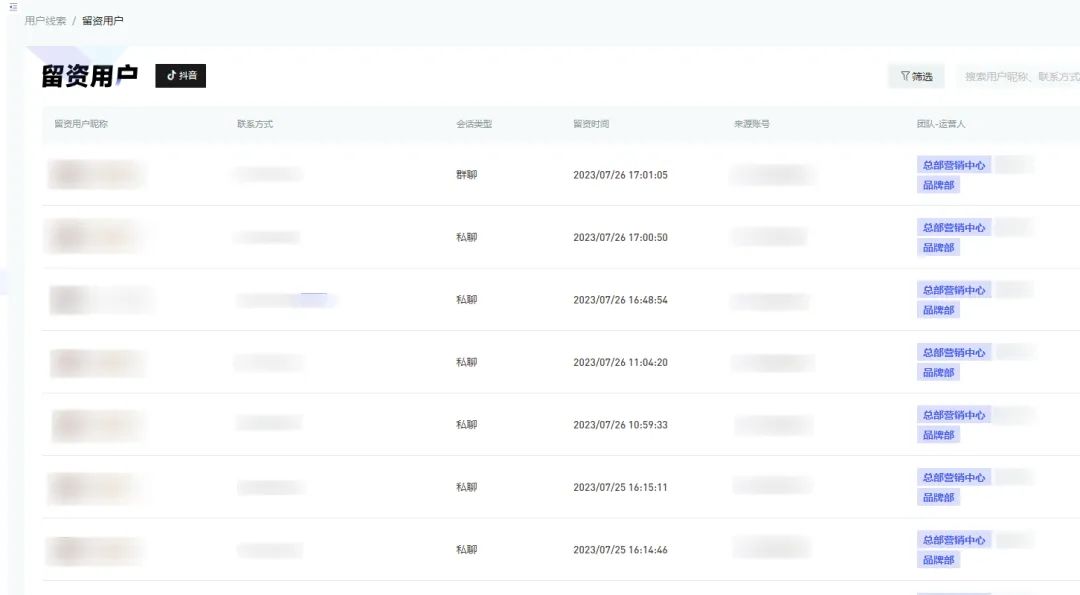The height and width of the screenshot is (595, 1080).
Task: Select 品牌部 tag in 16:48:54 row
Action: click(938, 311)
